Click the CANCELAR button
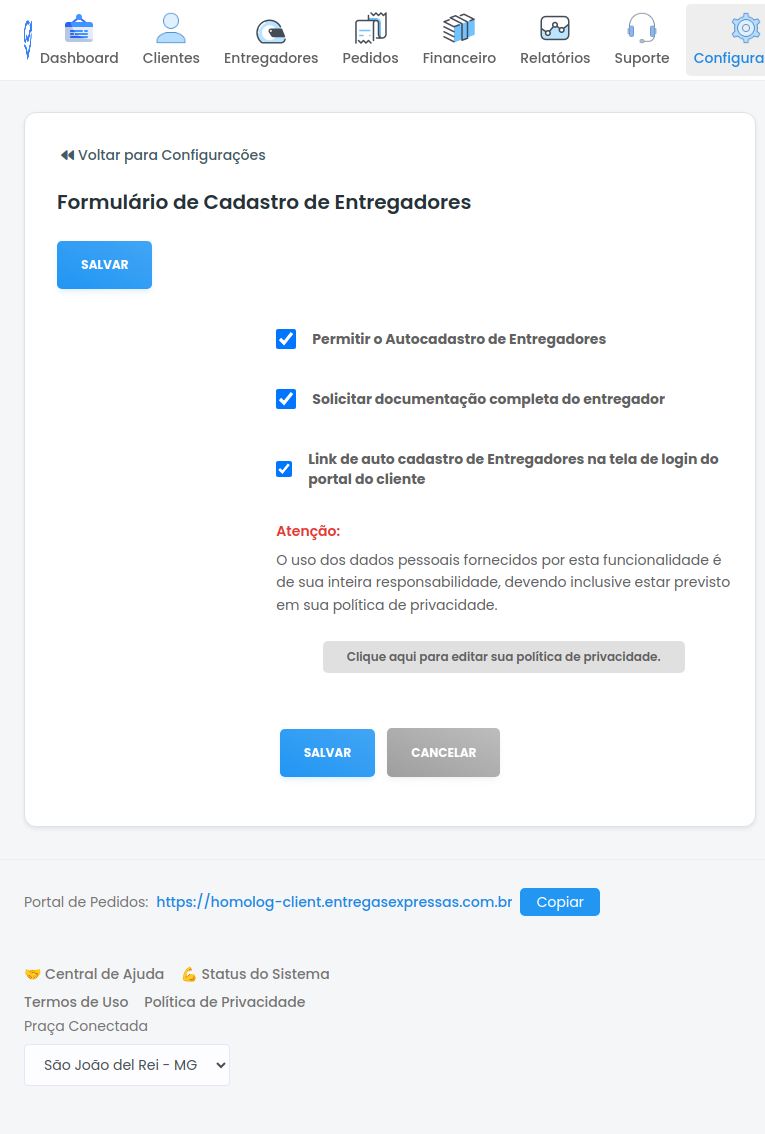The width and height of the screenshot is (765, 1134). 443,752
